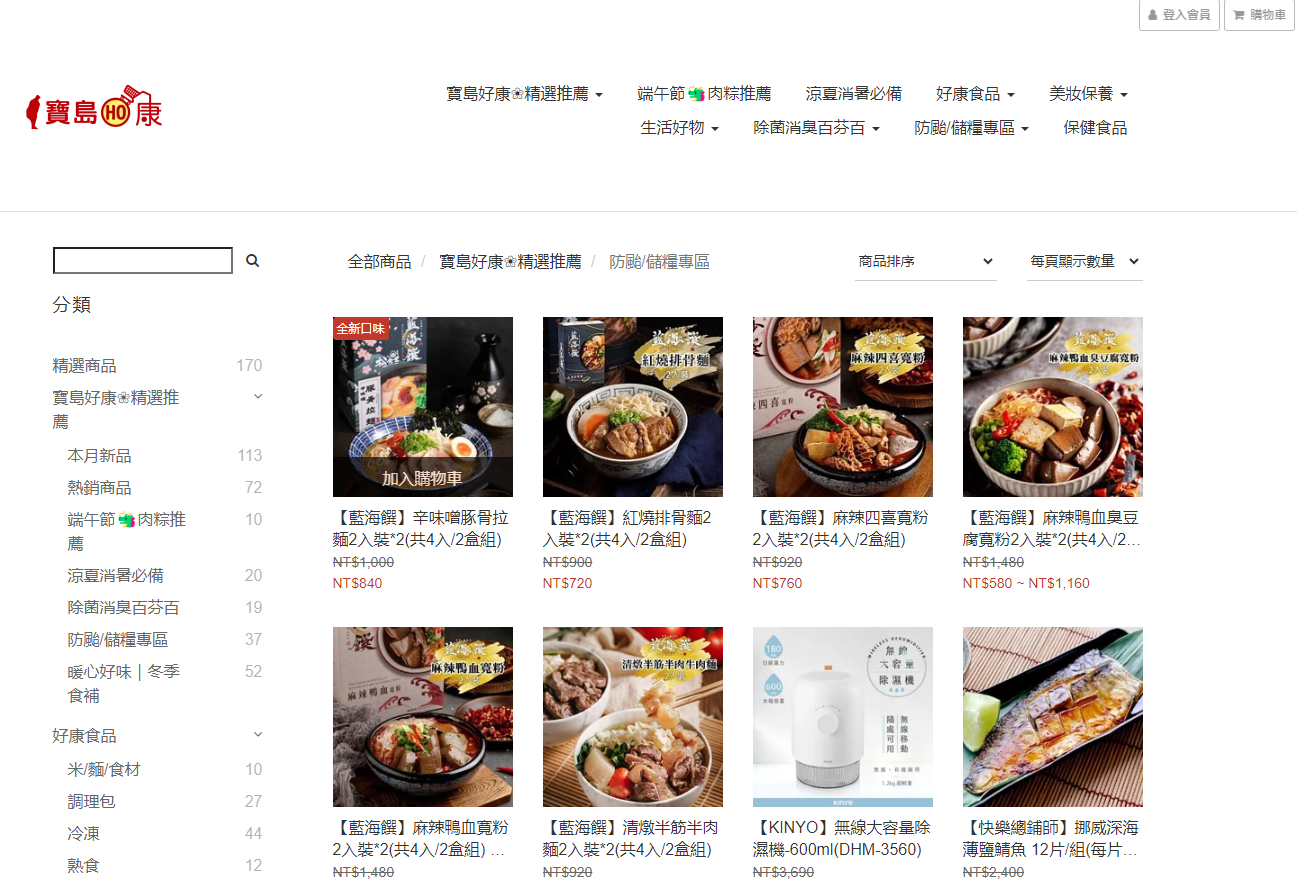Open 保健食品 navigation item

point(1095,128)
